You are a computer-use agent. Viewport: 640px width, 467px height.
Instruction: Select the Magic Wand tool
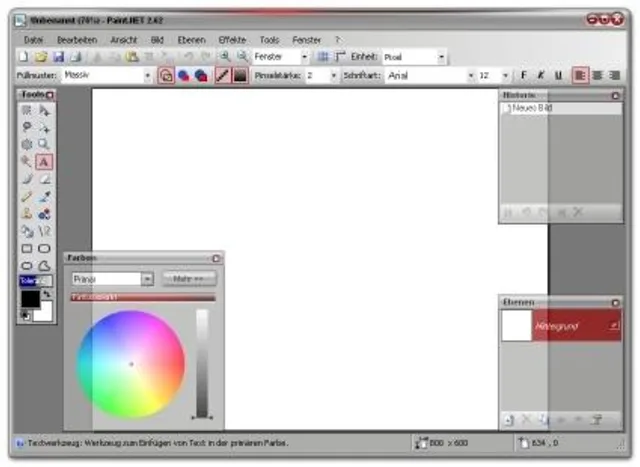tap(27, 162)
